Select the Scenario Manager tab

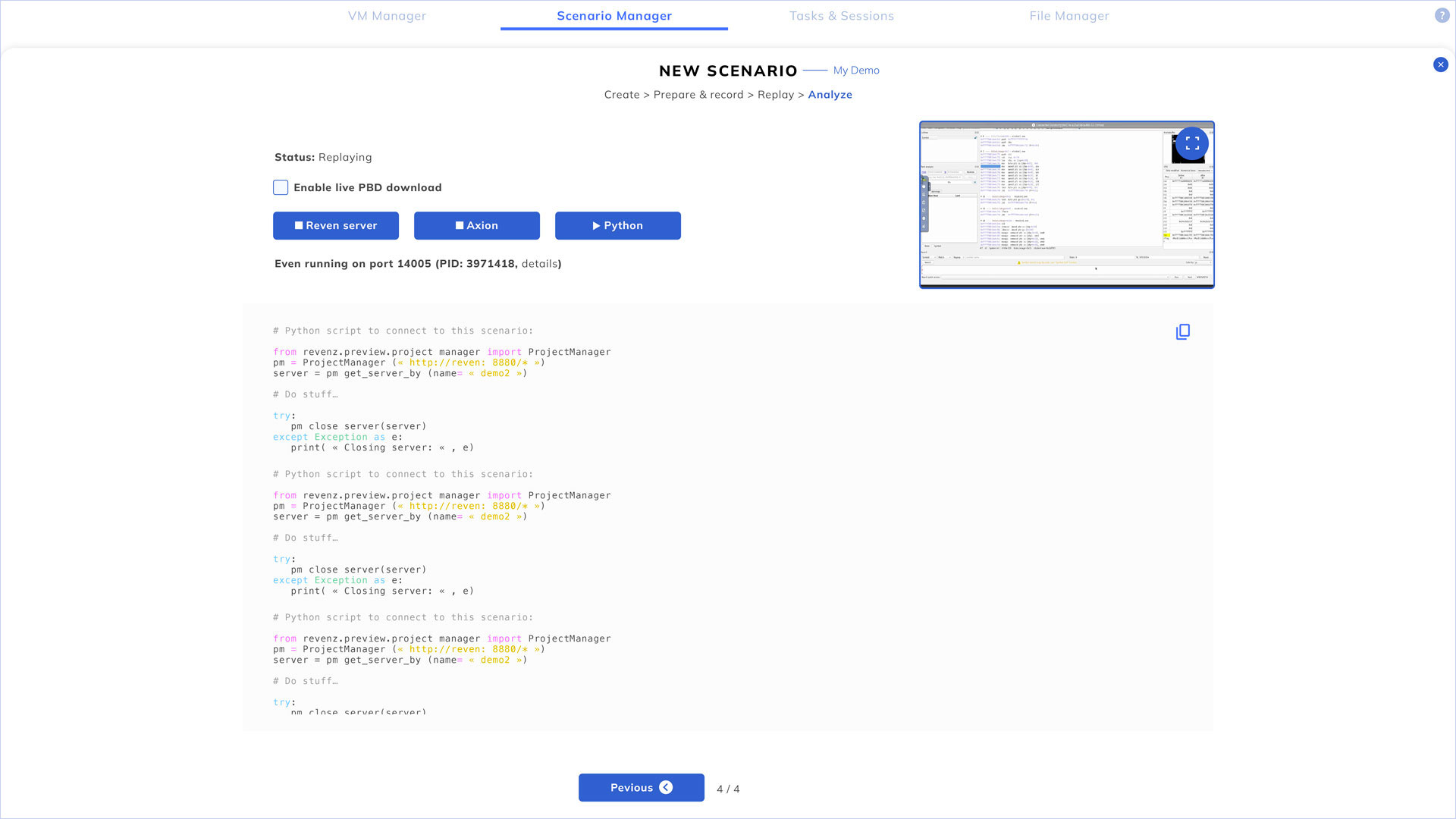click(613, 16)
